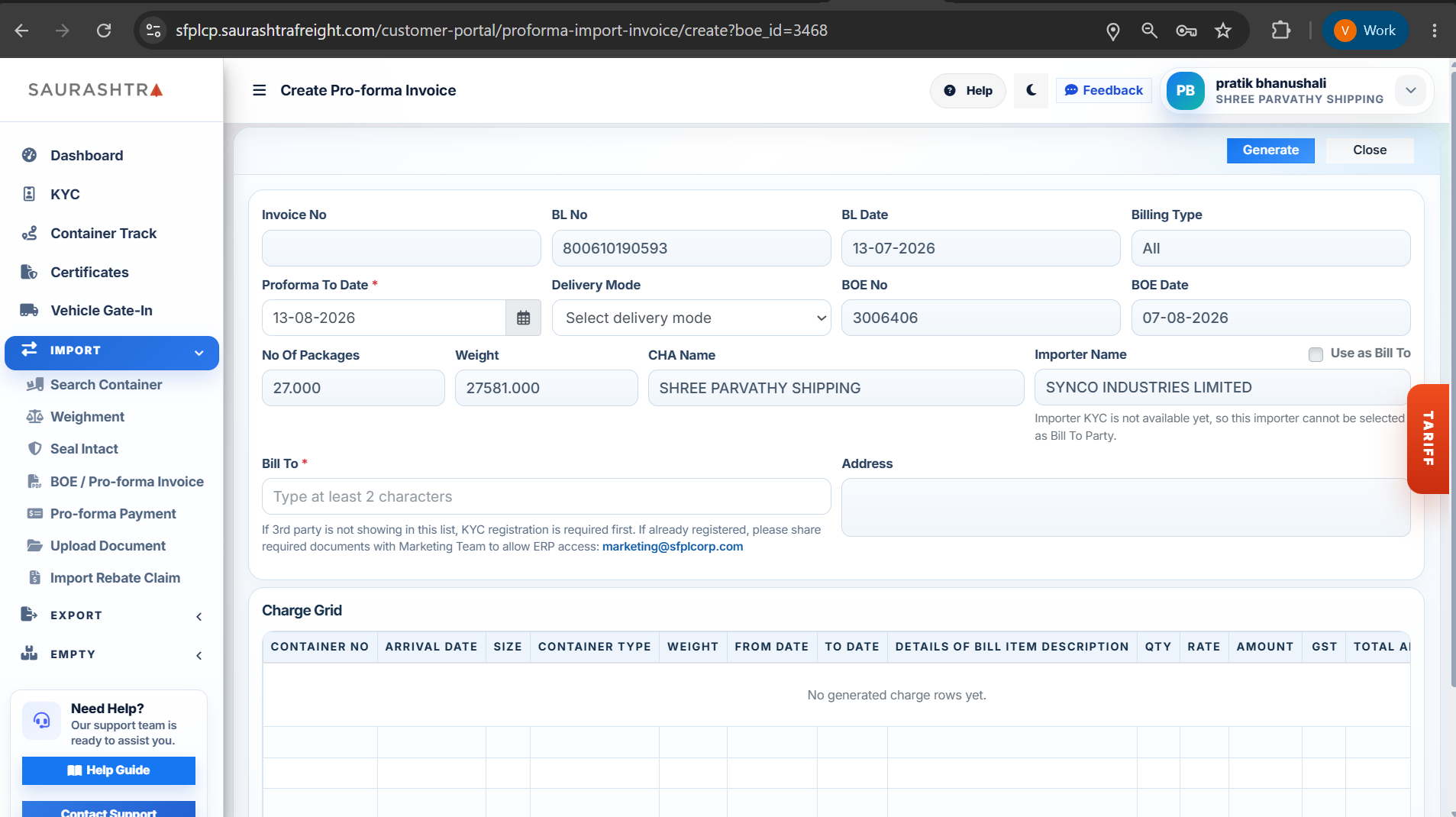The height and width of the screenshot is (817, 1456).
Task: Click the Import Rebate Claim invoice icon
Action: [35, 578]
